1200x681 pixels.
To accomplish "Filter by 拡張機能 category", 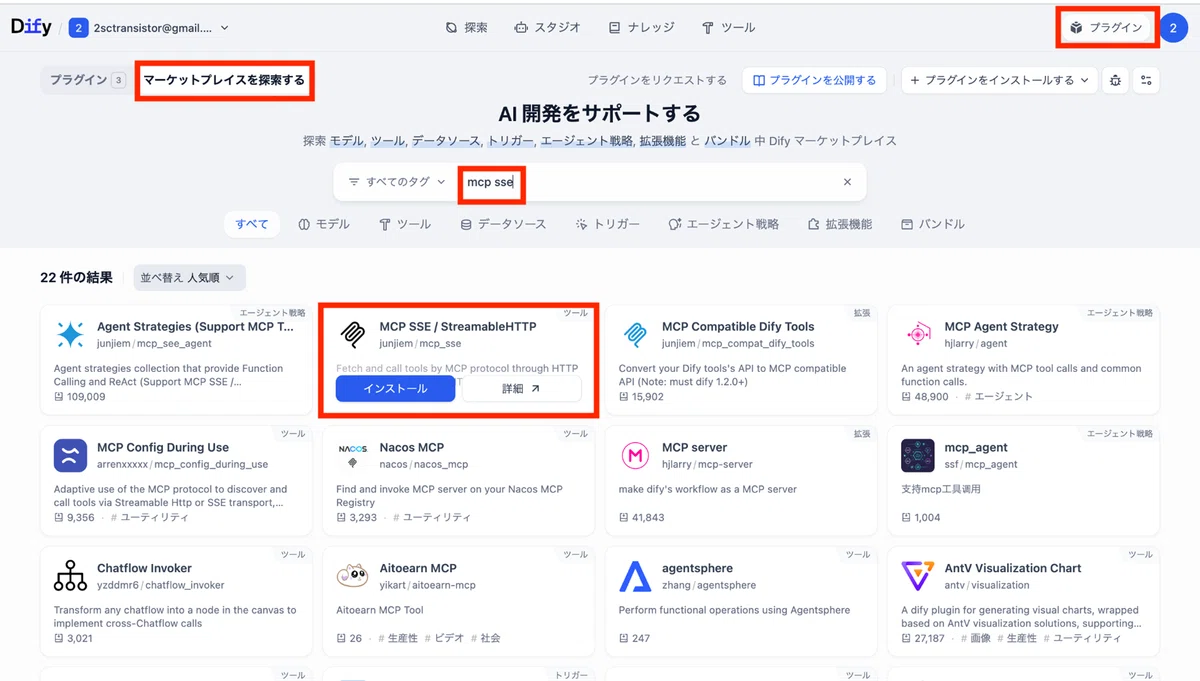I will click(x=840, y=224).
